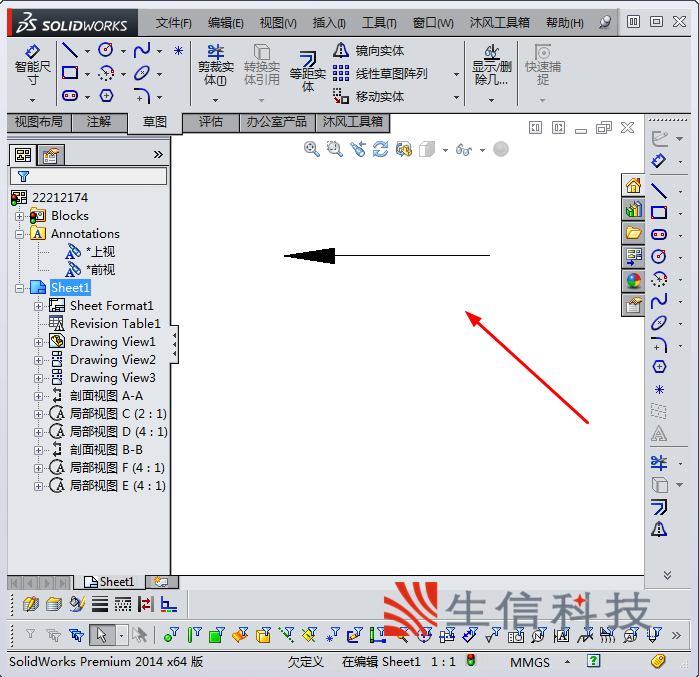Click Linear Sketch Pattern (线性草图阵列)
Viewport: 699px width, 677px height.
point(380,73)
